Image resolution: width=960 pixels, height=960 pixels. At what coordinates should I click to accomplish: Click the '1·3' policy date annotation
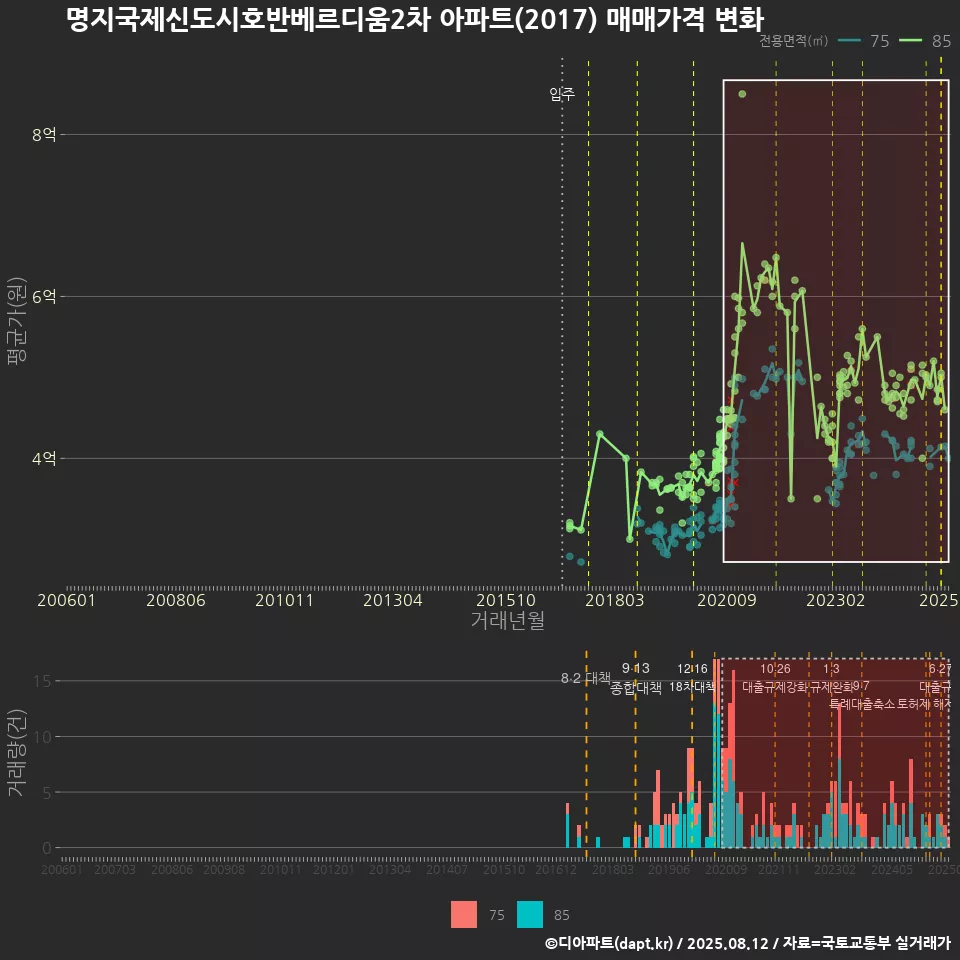[831, 669]
